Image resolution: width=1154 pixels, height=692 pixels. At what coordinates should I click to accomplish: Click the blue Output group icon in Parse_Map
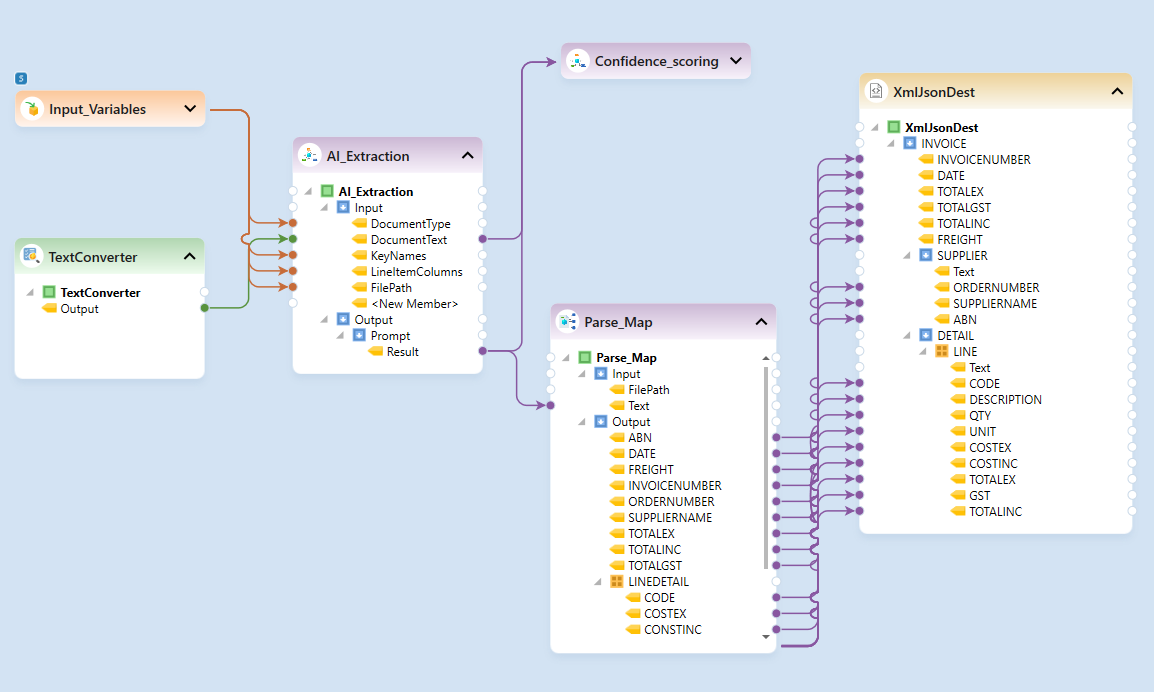[x=601, y=422]
